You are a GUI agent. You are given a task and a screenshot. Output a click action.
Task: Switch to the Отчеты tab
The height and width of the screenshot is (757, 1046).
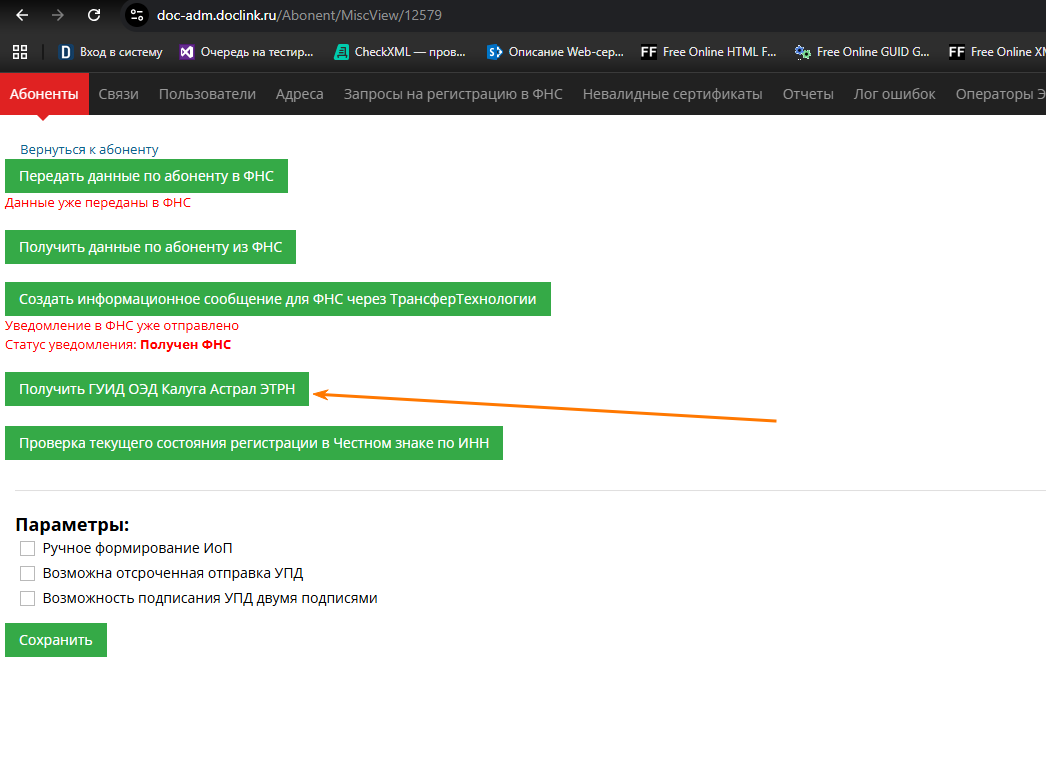click(x=808, y=94)
